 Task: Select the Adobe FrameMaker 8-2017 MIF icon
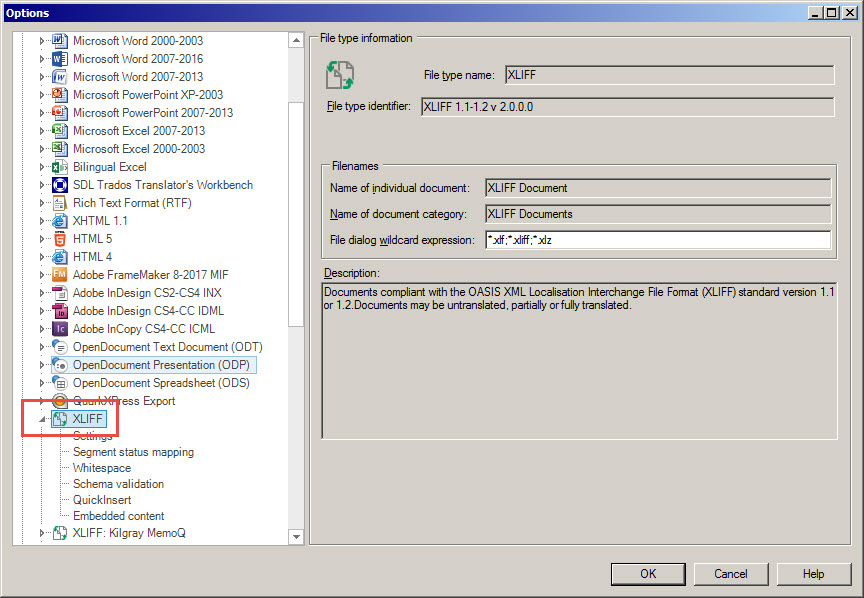(x=60, y=275)
